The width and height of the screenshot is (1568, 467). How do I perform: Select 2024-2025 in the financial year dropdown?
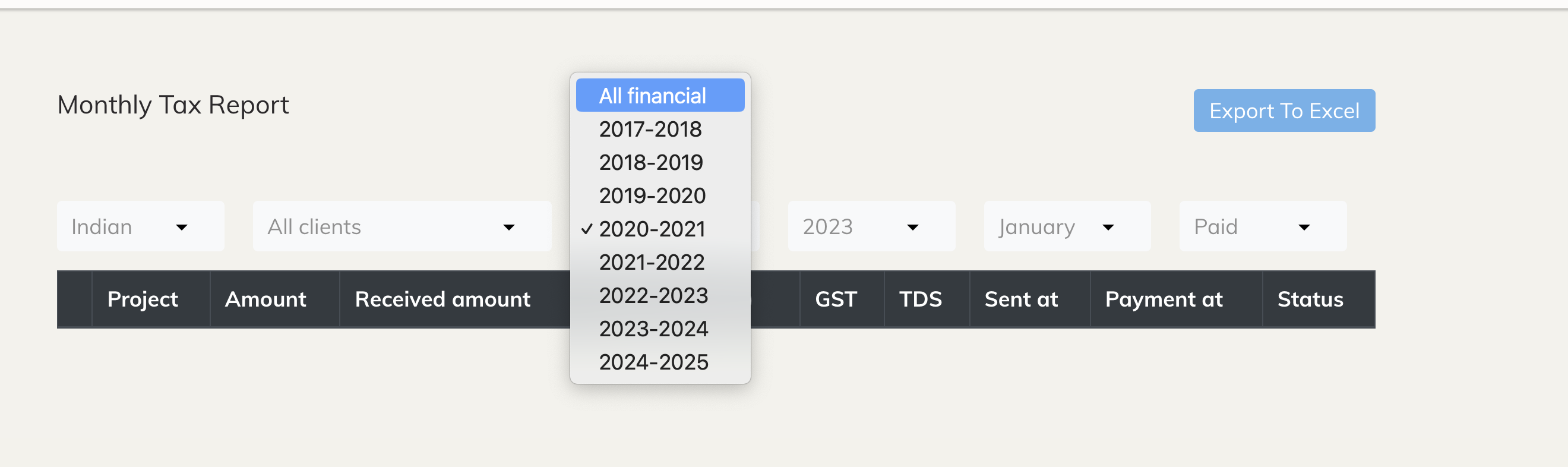[x=654, y=362]
